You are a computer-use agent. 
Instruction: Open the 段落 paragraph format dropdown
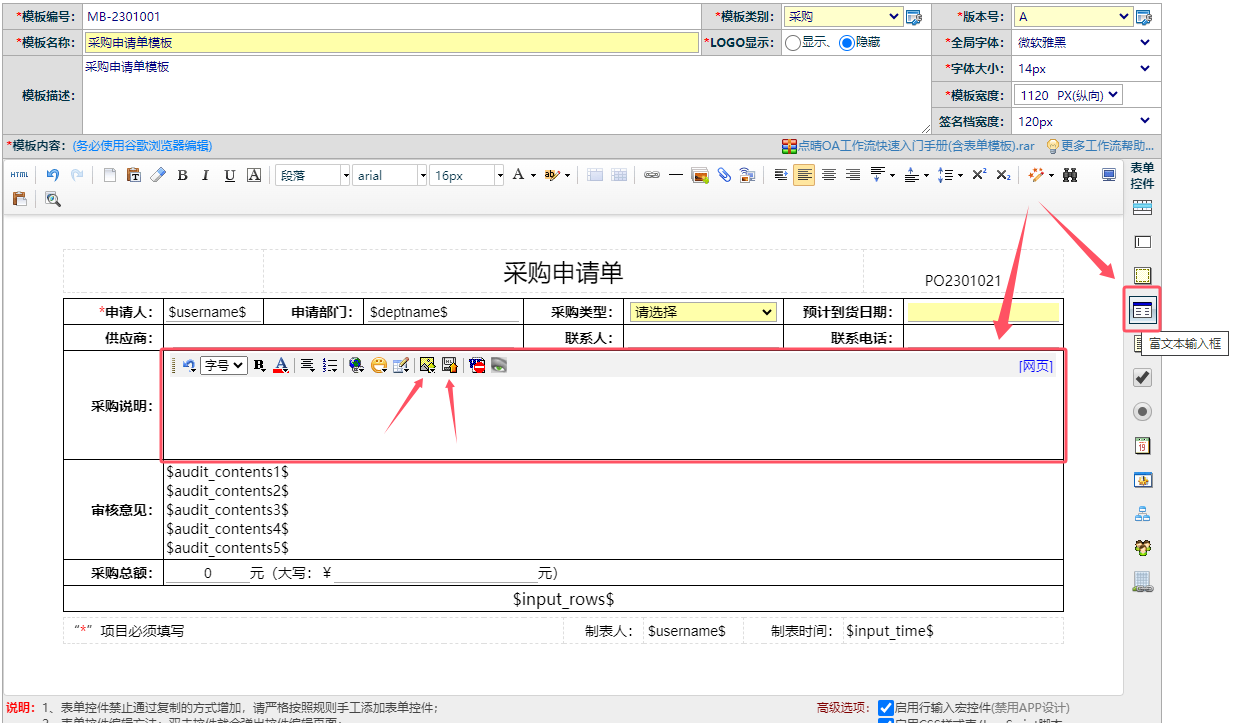click(313, 175)
